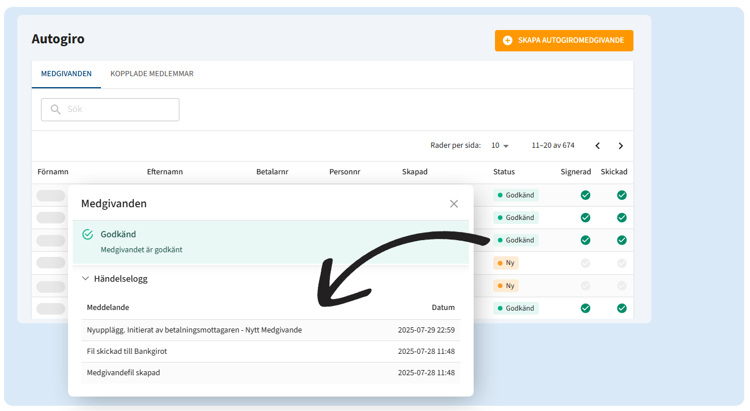Click the Skapa Autogiromedgivande button

click(563, 40)
